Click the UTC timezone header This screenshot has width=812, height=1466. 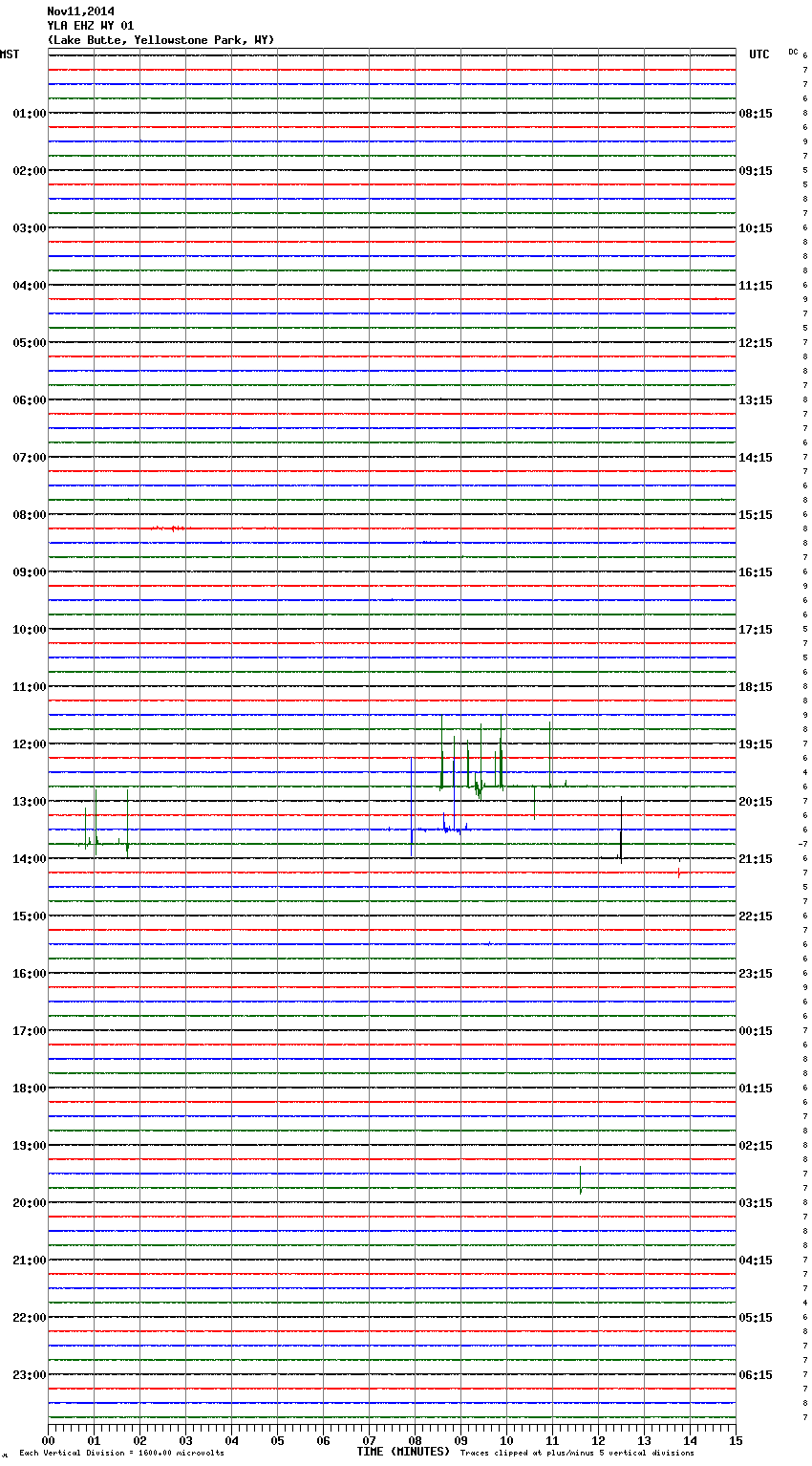point(759,54)
